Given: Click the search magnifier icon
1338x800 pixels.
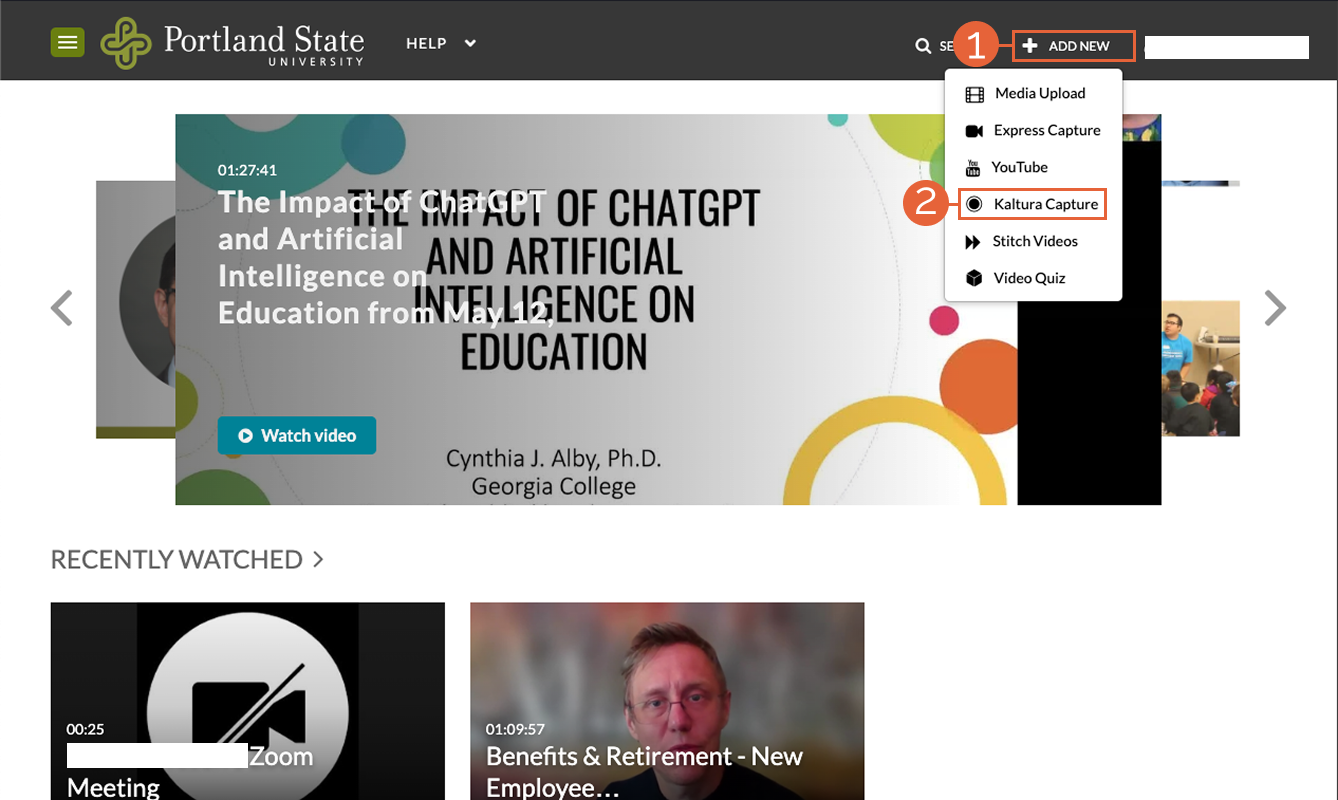Looking at the screenshot, I should coord(923,46).
